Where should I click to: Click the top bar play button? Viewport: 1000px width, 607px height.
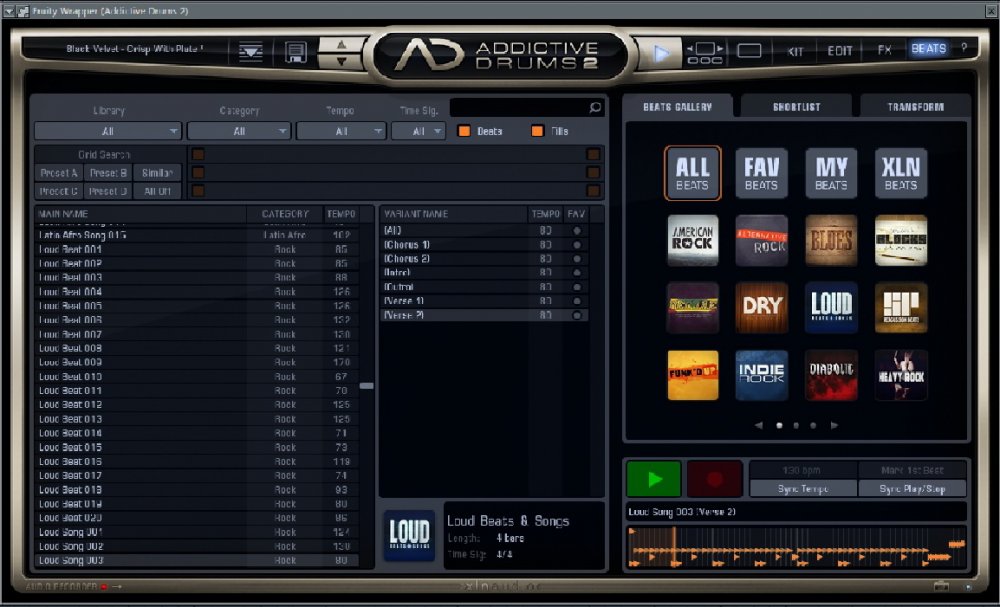click(x=661, y=53)
